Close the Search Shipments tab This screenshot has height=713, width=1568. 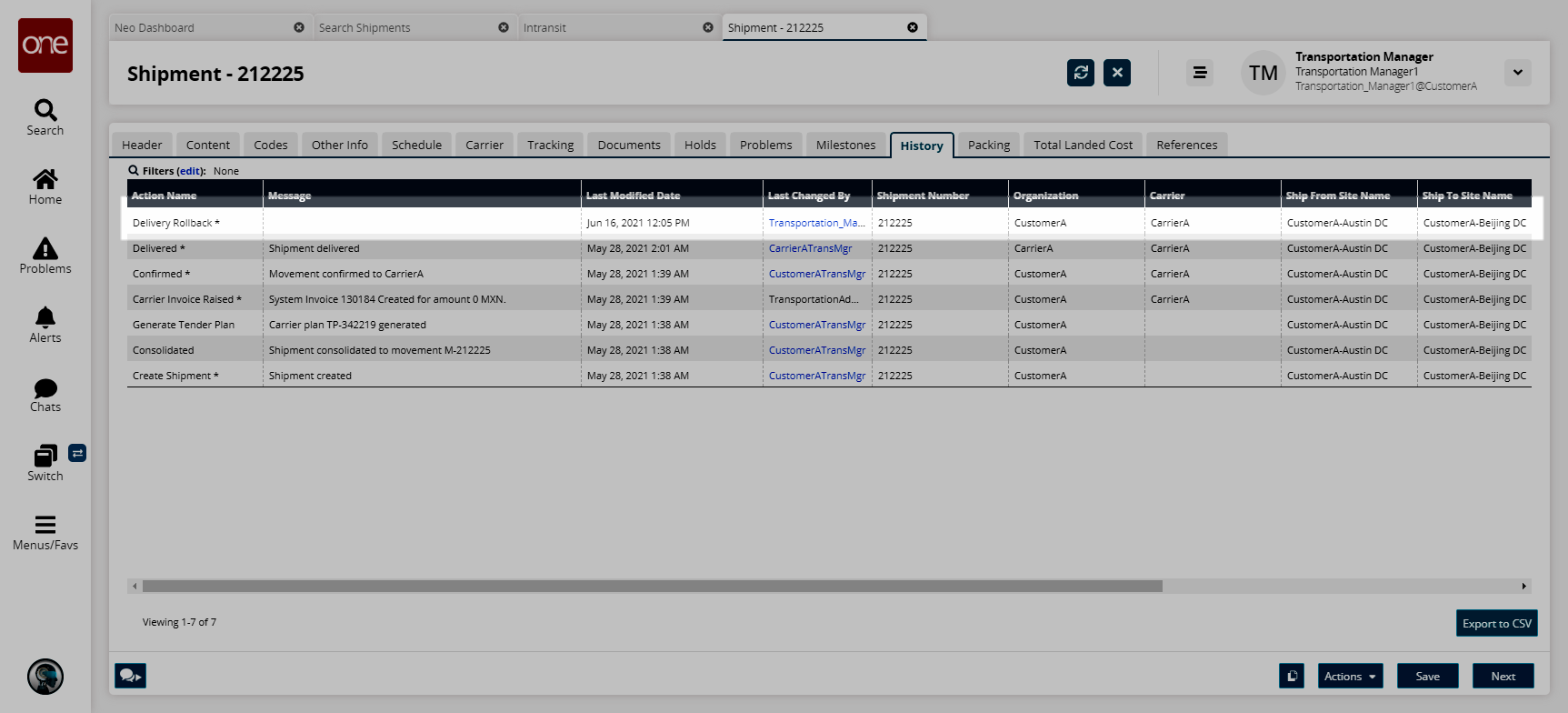[504, 27]
